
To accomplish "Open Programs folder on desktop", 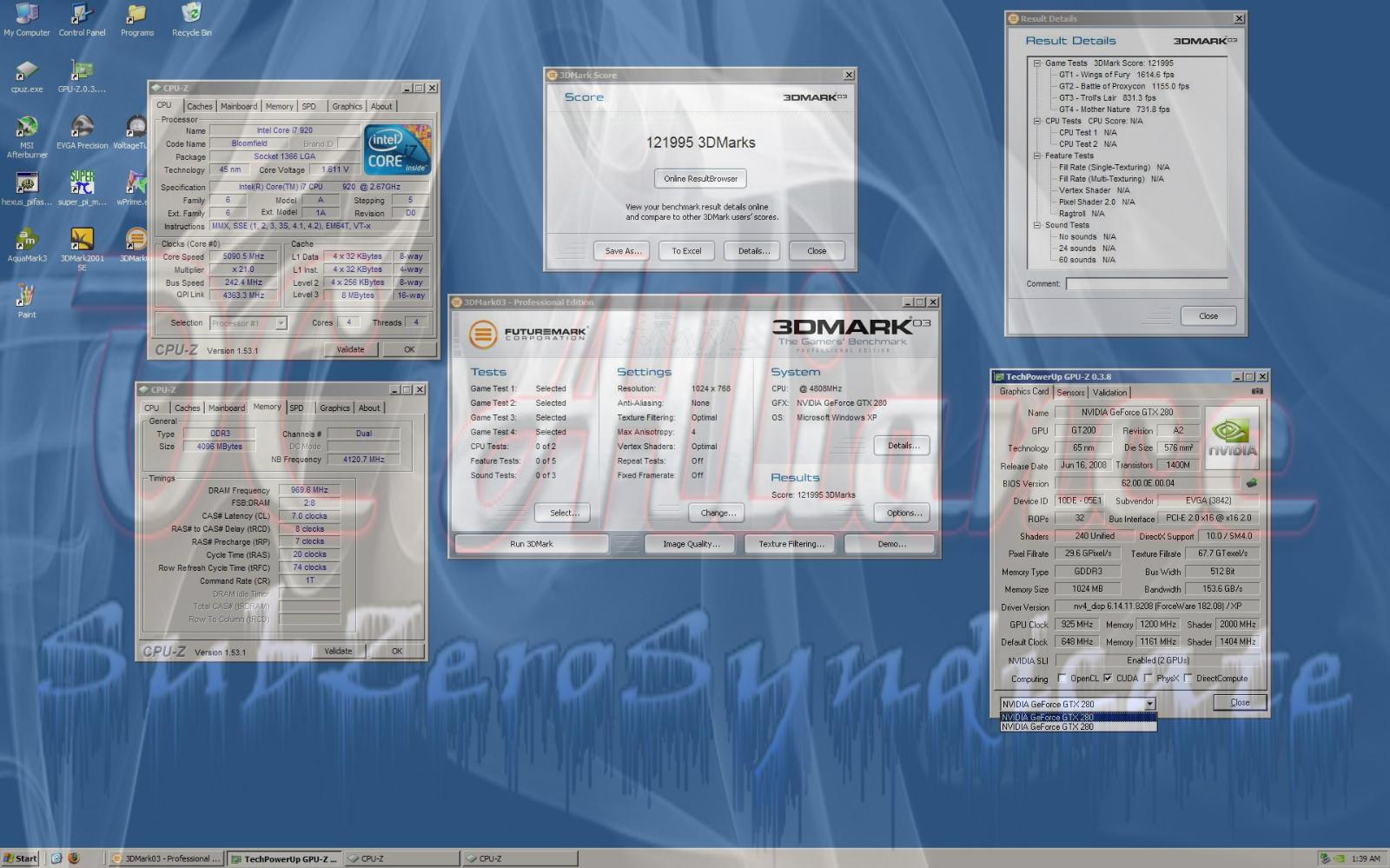I will [136, 19].
